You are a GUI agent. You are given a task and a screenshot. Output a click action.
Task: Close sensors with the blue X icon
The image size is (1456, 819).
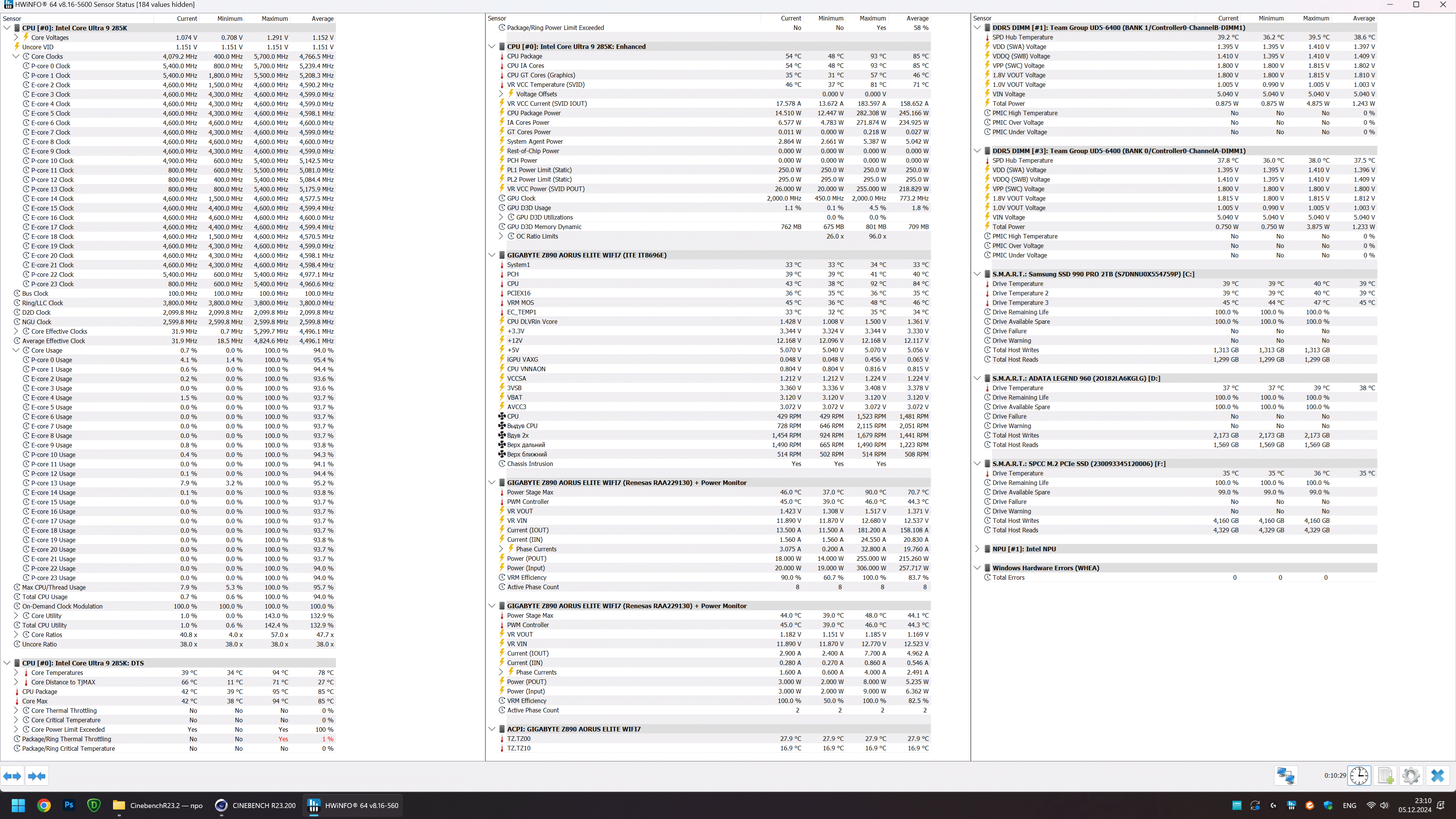point(1437,775)
